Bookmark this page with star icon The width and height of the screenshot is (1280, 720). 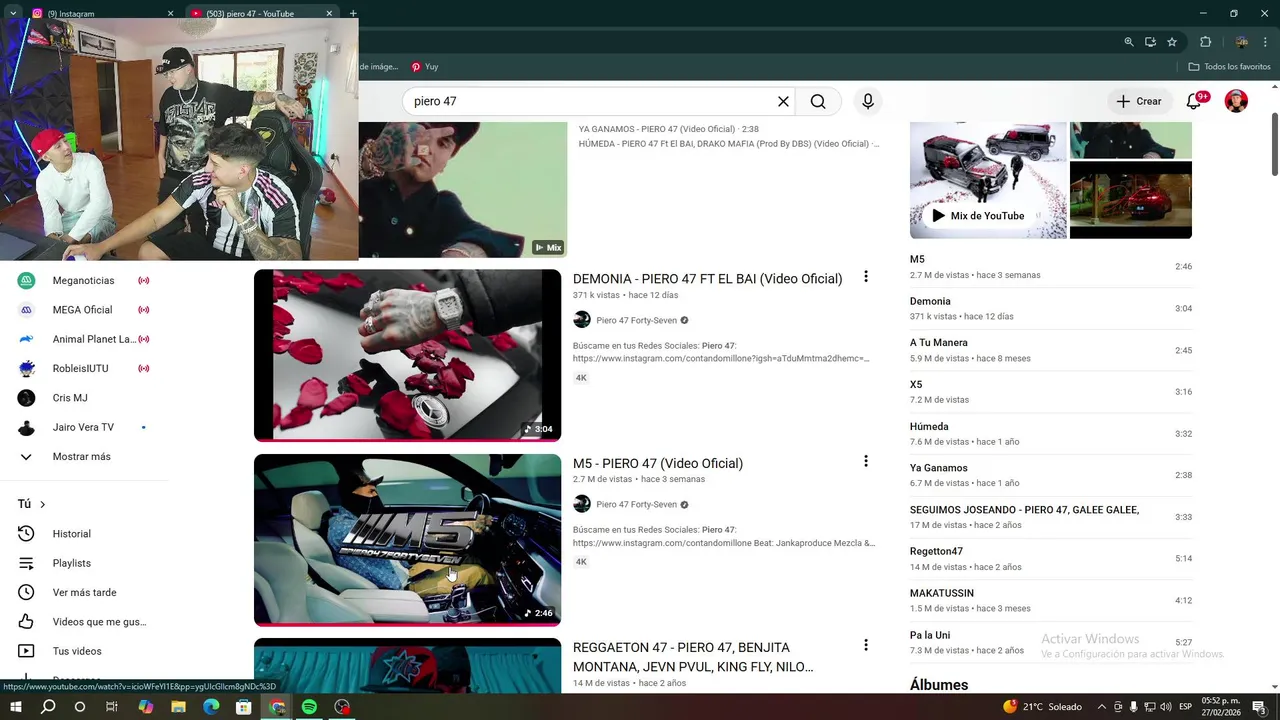coord(1172,42)
